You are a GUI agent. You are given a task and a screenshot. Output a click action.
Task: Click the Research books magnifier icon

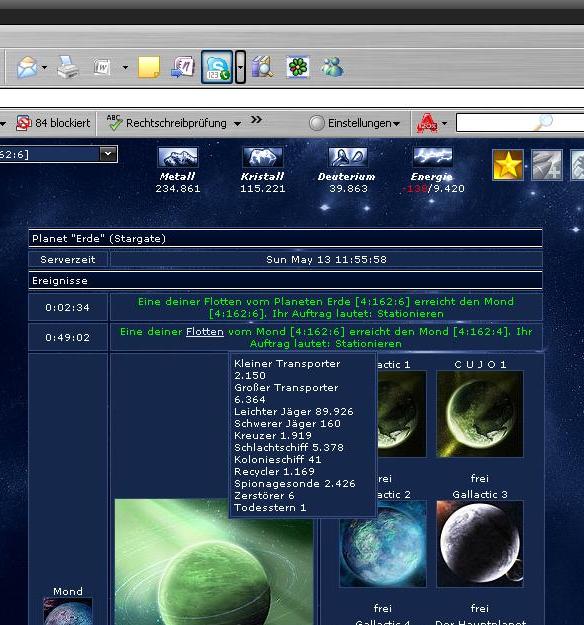pyautogui.click(x=262, y=67)
